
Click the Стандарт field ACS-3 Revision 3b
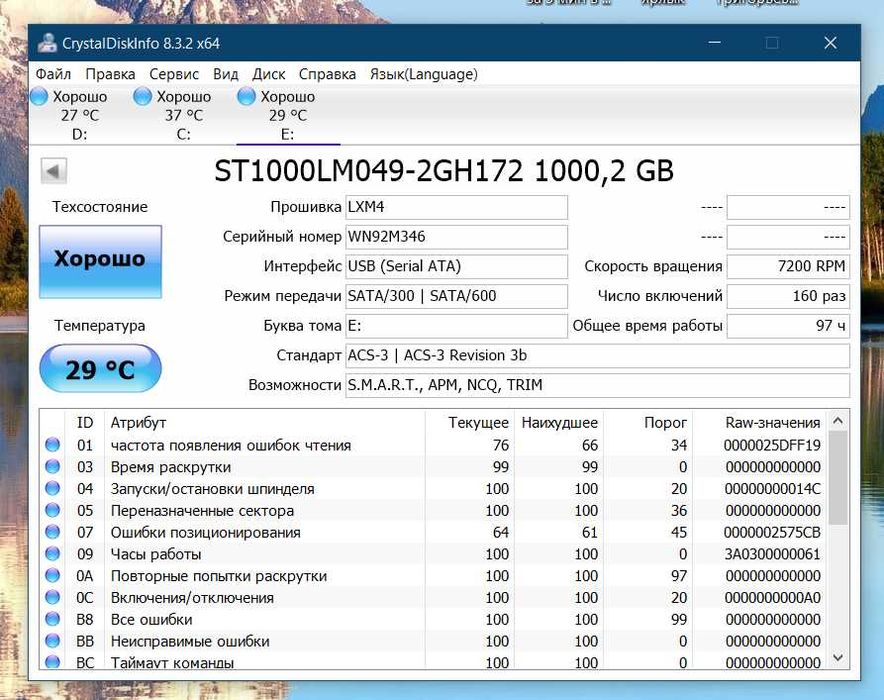pyautogui.click(x=598, y=356)
